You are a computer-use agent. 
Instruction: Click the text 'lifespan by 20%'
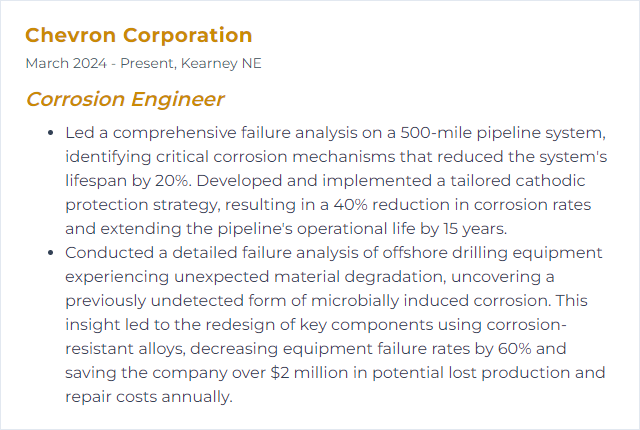pyautogui.click(x=127, y=181)
